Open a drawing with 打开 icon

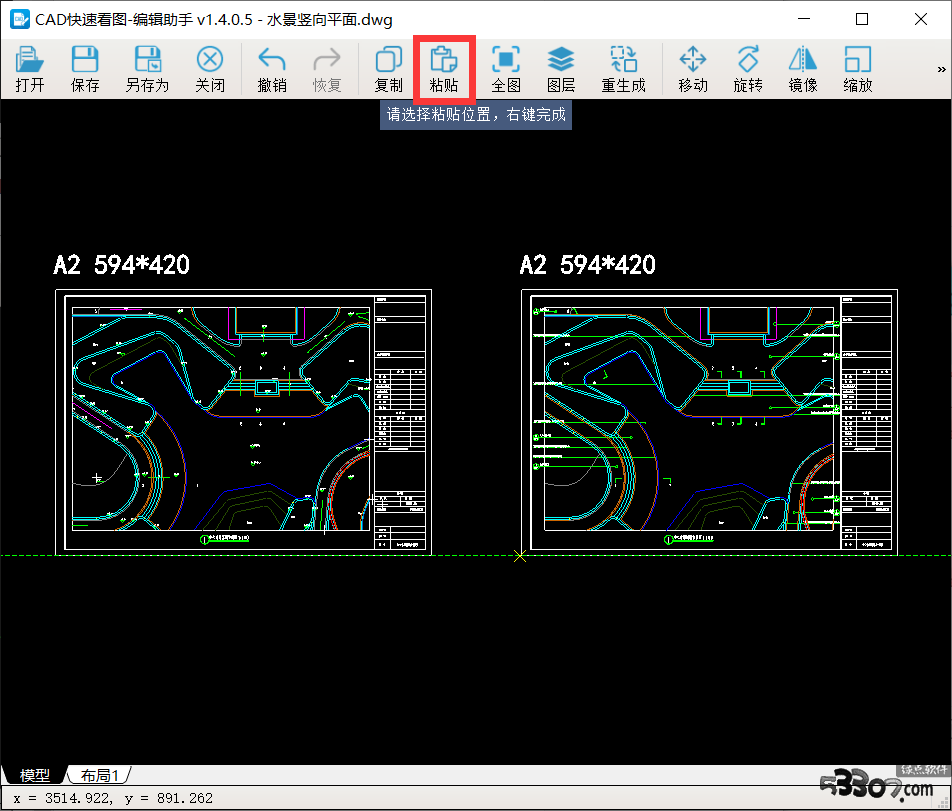click(29, 69)
